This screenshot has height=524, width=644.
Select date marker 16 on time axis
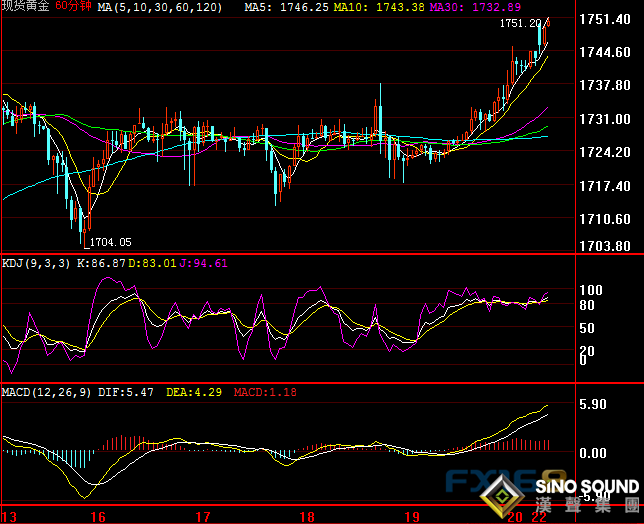(97, 517)
